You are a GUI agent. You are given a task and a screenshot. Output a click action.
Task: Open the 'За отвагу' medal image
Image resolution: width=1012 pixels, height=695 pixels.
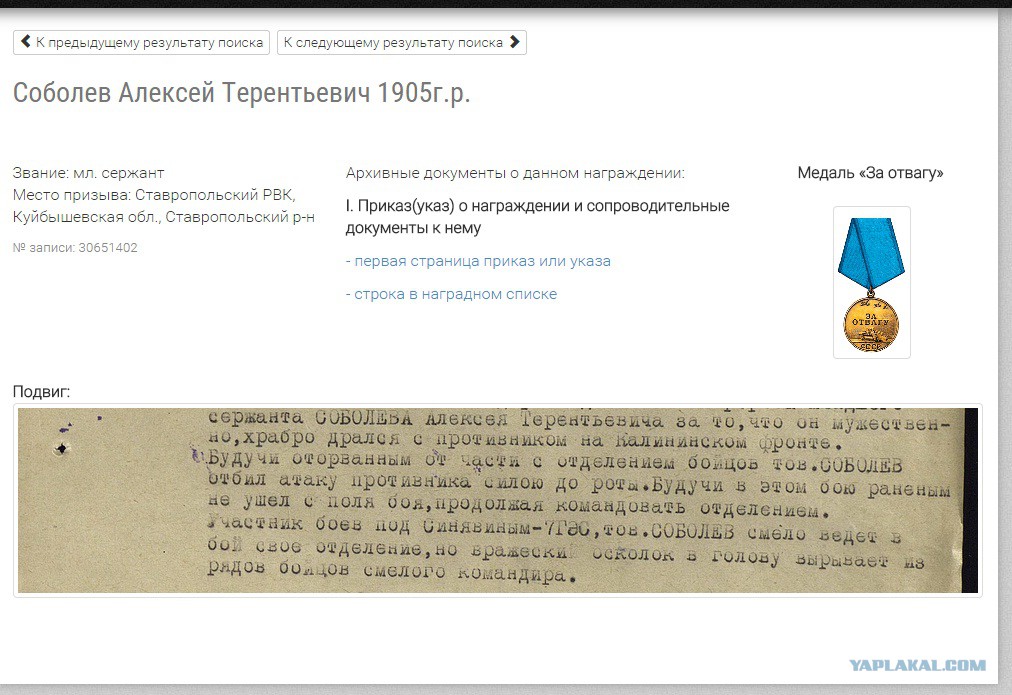coord(871,283)
